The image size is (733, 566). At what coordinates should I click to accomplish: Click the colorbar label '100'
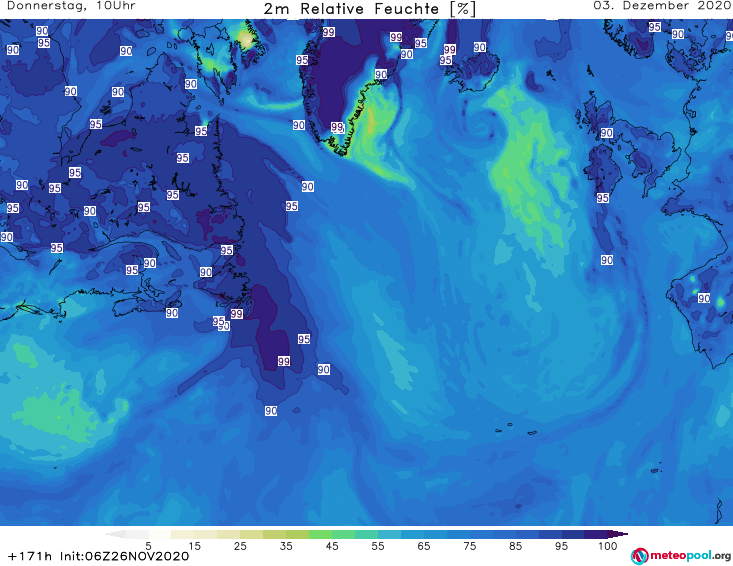[608, 545]
